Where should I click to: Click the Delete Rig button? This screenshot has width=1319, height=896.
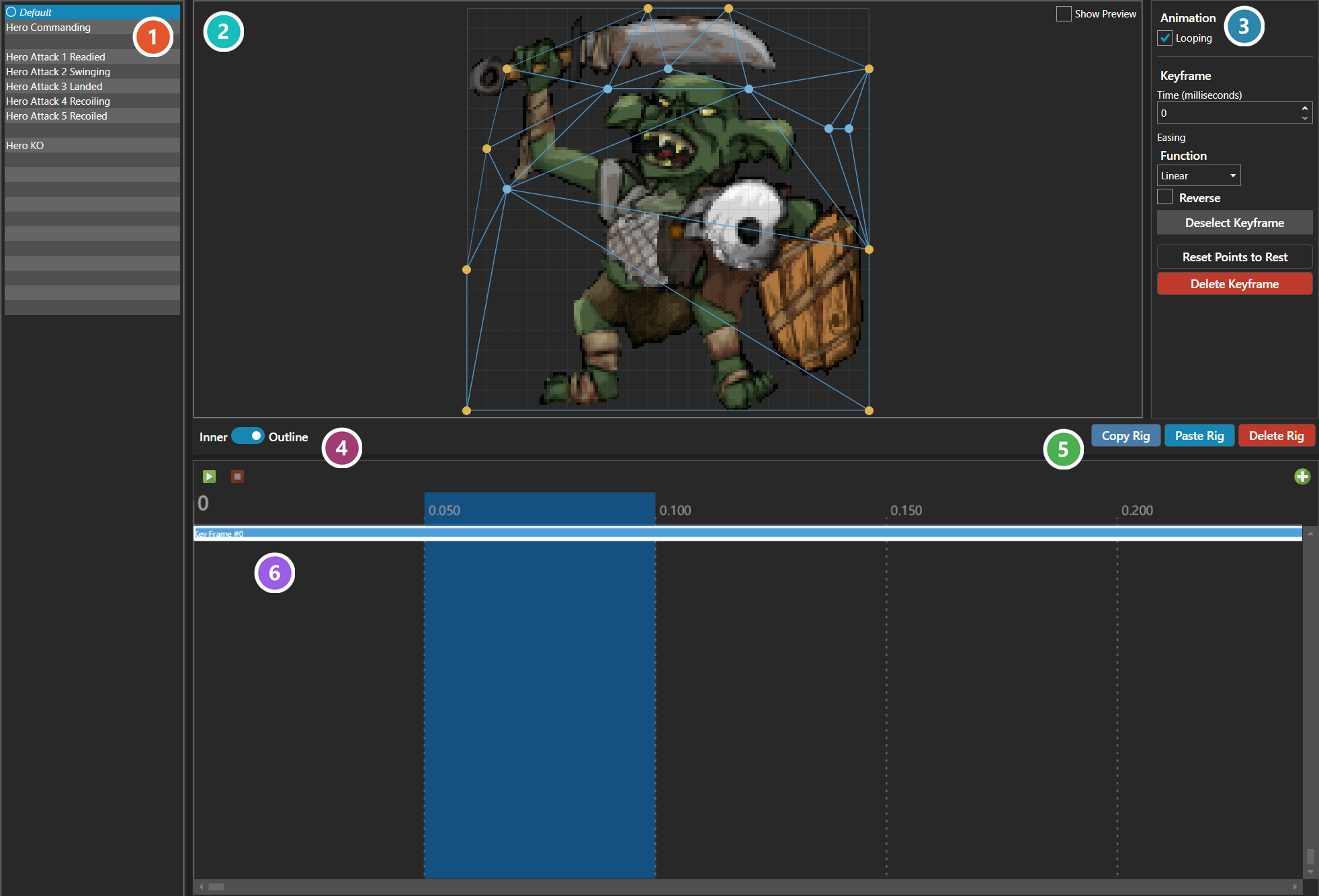[x=1276, y=435]
